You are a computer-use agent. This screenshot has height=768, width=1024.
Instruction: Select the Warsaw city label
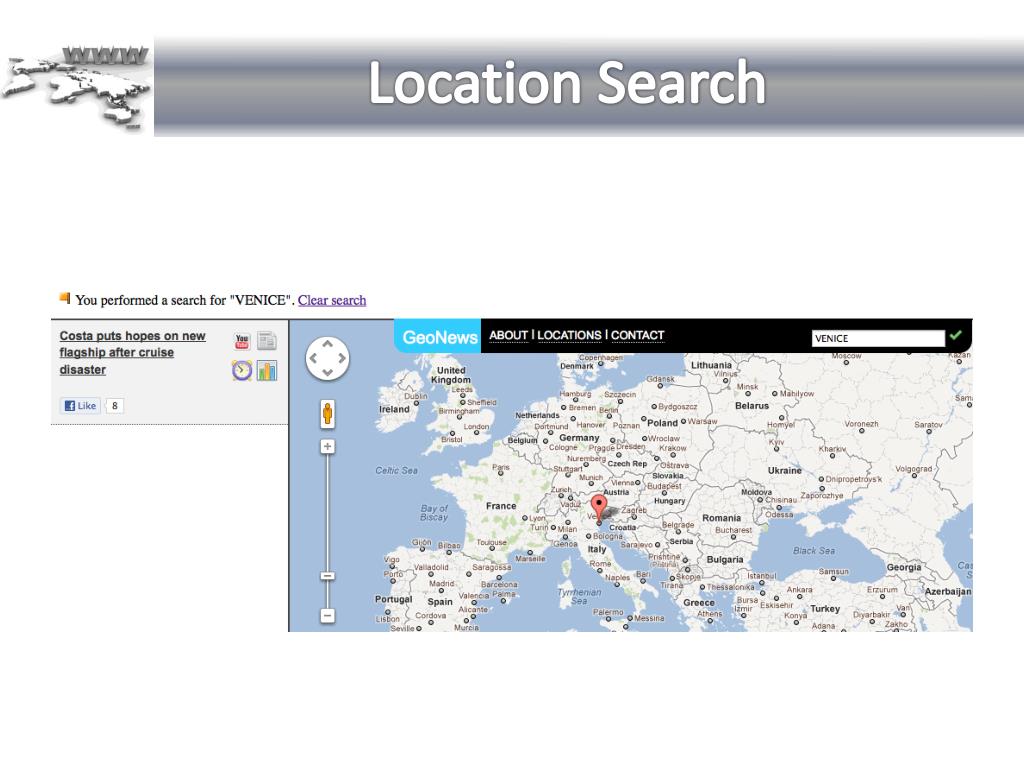tap(703, 421)
